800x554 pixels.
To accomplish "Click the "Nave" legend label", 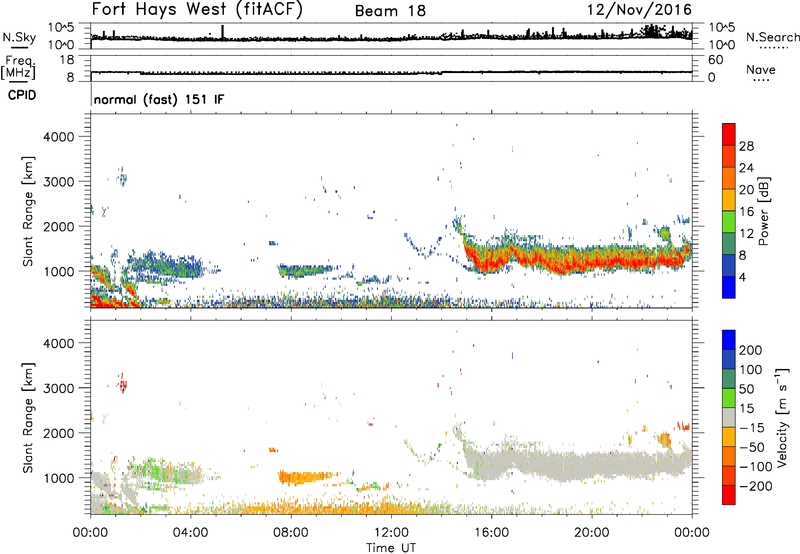I will point(761,69).
